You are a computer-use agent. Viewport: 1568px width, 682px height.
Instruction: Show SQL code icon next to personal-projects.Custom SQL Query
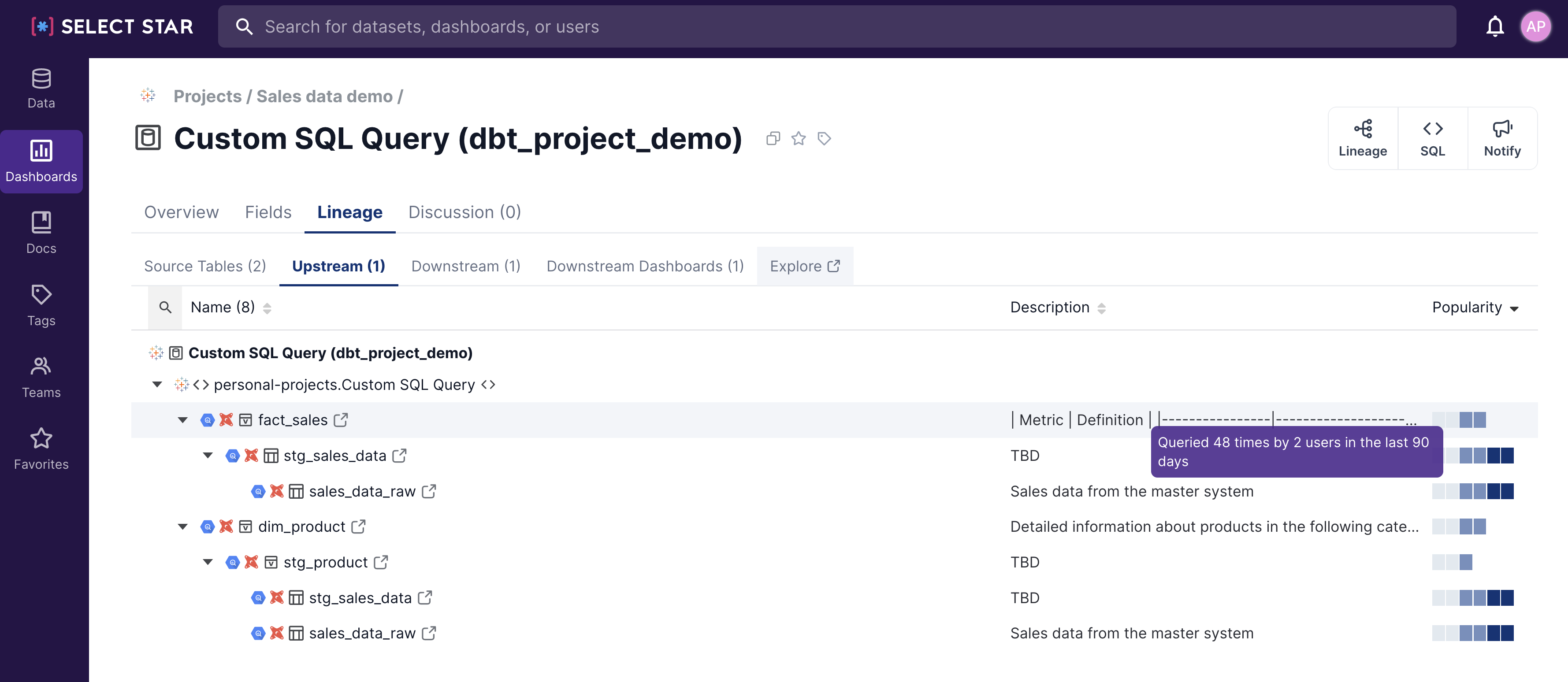pyautogui.click(x=488, y=385)
